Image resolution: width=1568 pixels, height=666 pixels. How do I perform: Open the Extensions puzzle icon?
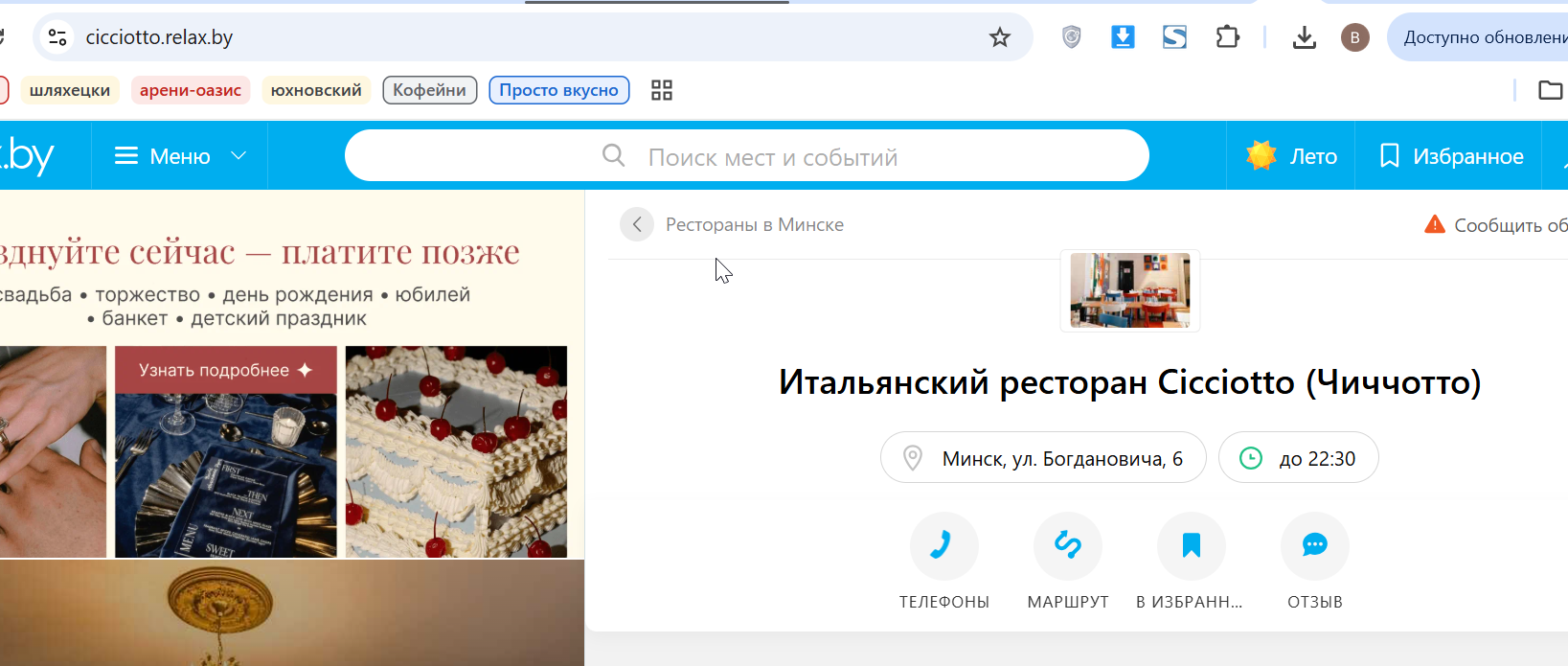(1227, 37)
